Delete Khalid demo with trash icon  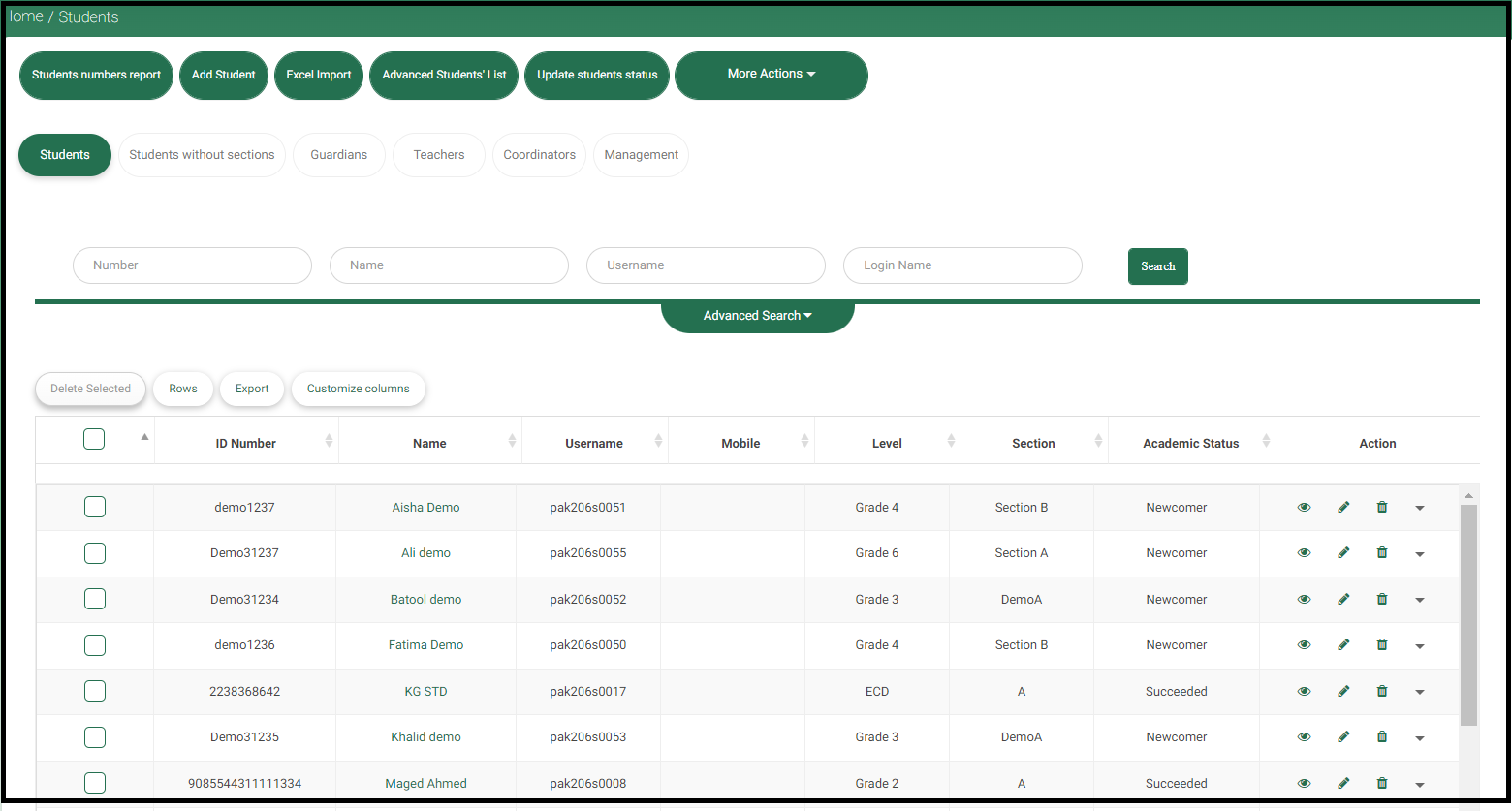coord(1382,737)
